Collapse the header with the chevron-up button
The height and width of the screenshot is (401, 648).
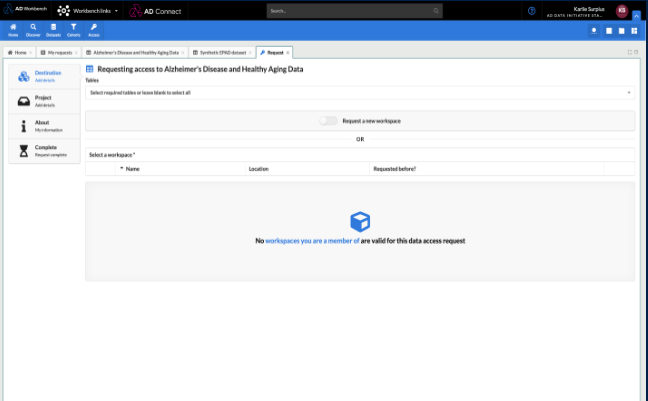pos(636,16)
